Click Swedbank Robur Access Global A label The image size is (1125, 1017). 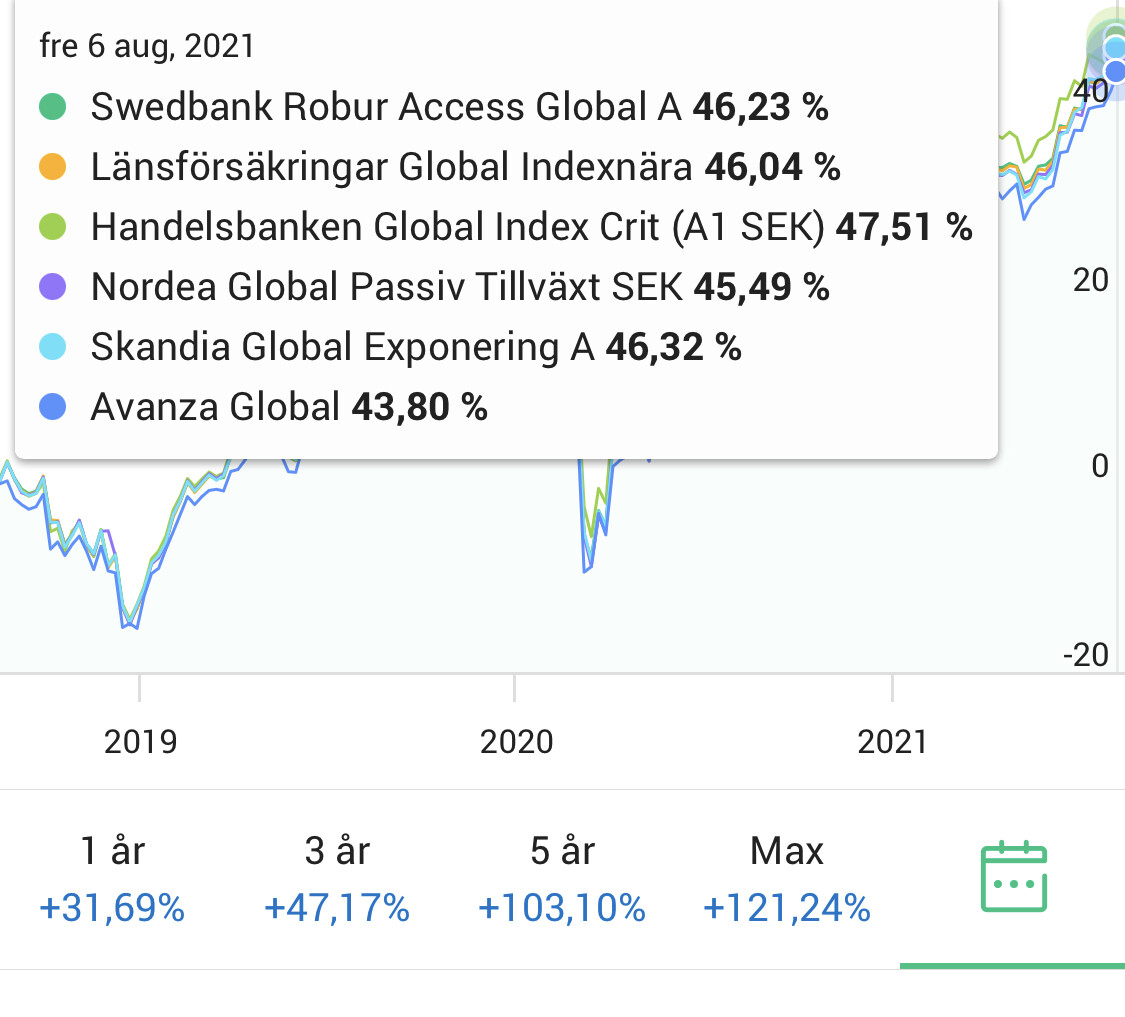tap(386, 107)
